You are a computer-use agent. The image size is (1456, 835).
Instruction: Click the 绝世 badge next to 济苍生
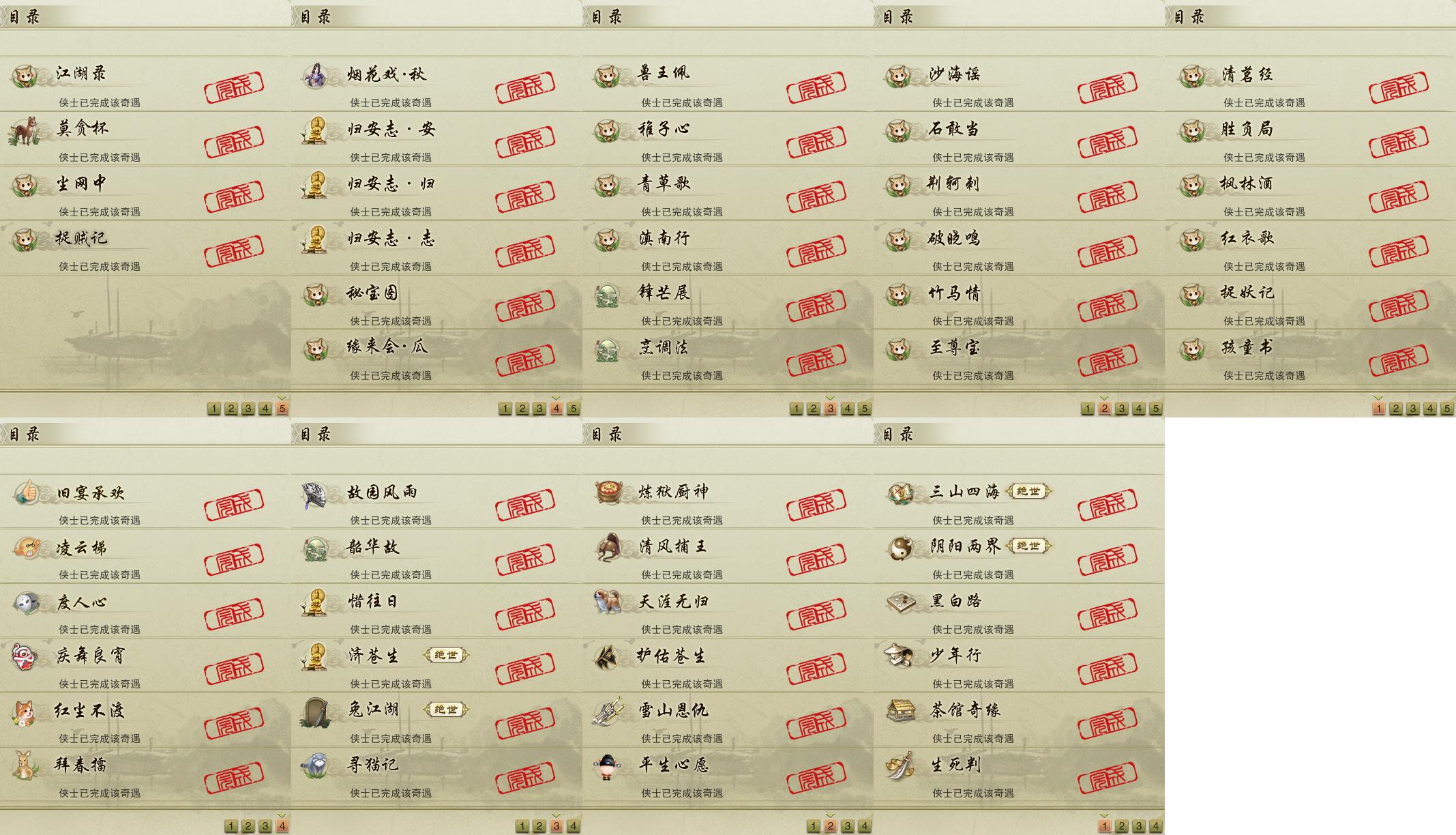[446, 655]
